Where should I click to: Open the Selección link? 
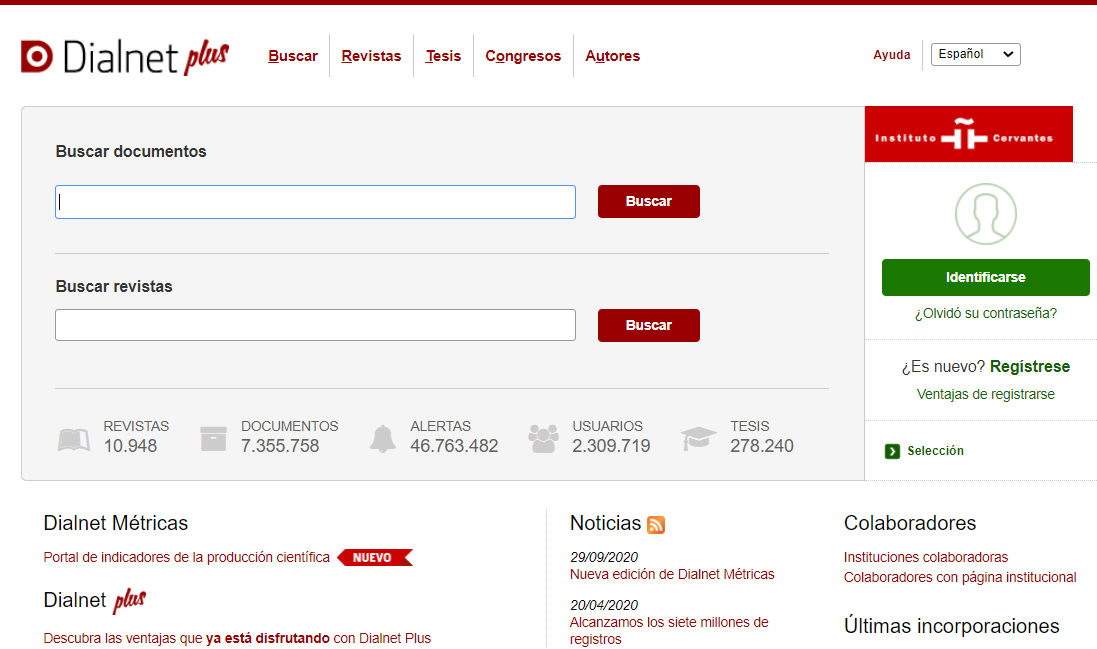pyautogui.click(x=935, y=451)
